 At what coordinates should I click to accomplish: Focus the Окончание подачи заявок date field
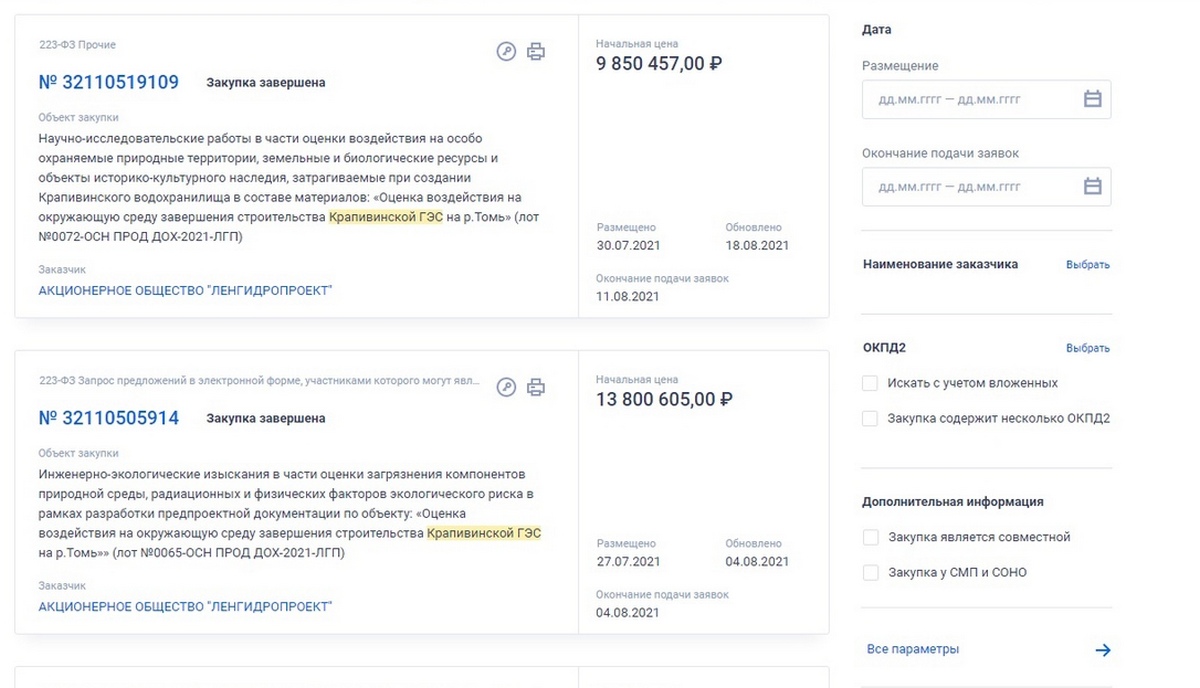click(x=986, y=187)
